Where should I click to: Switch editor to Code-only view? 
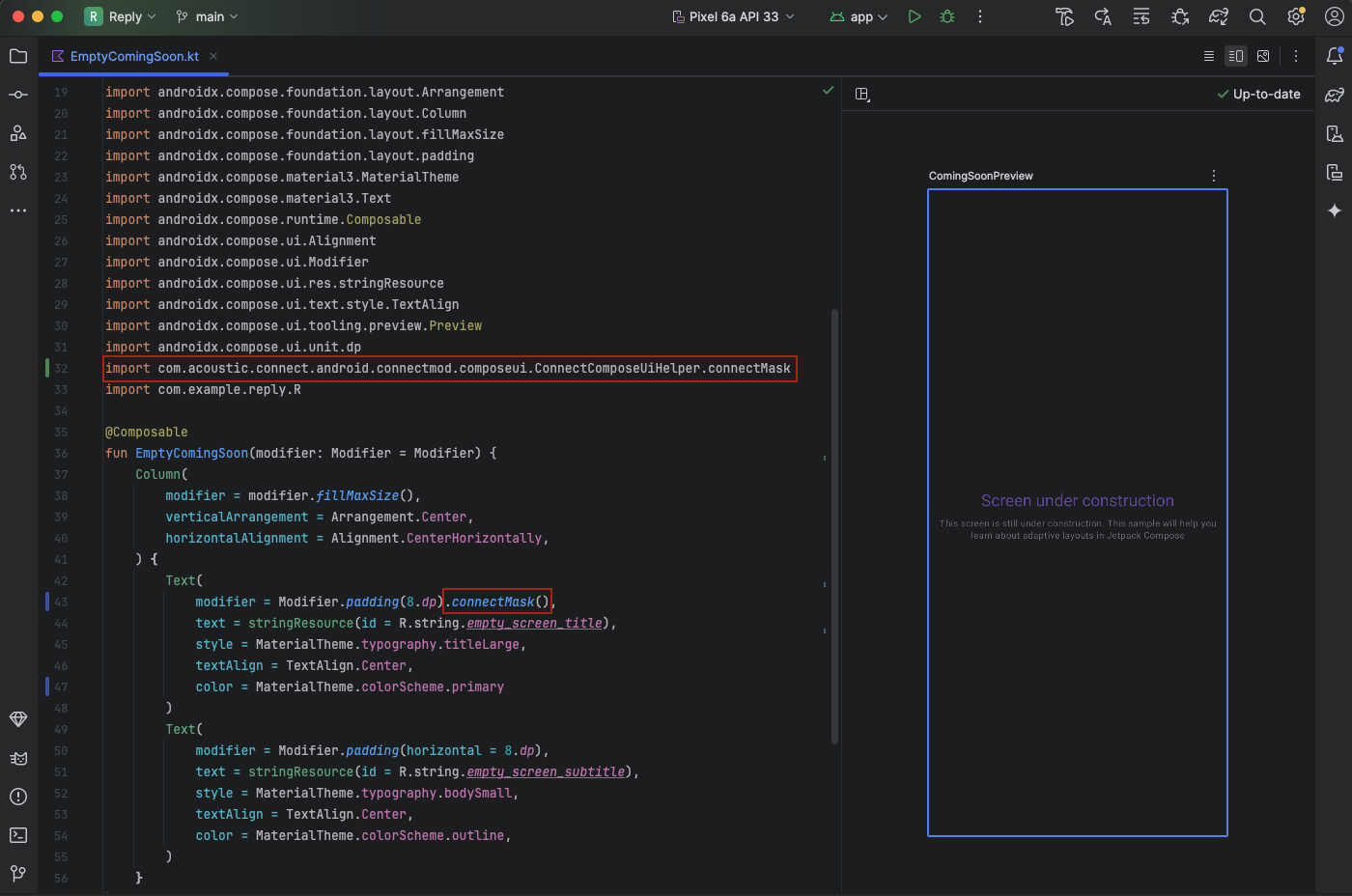[x=1209, y=56]
